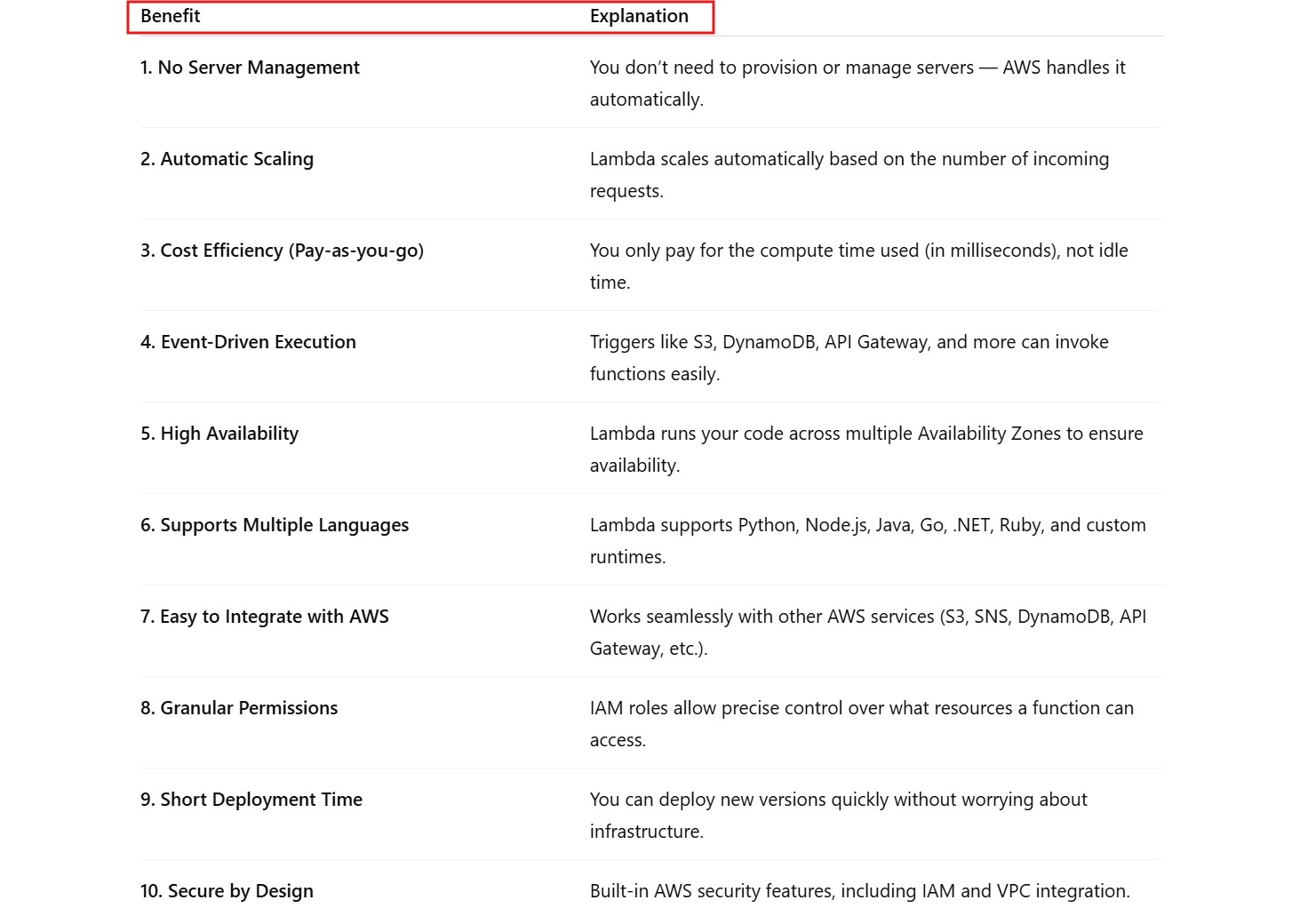The width and height of the screenshot is (1316, 916).
Task: Click the Explanation column header
Action: (x=639, y=16)
